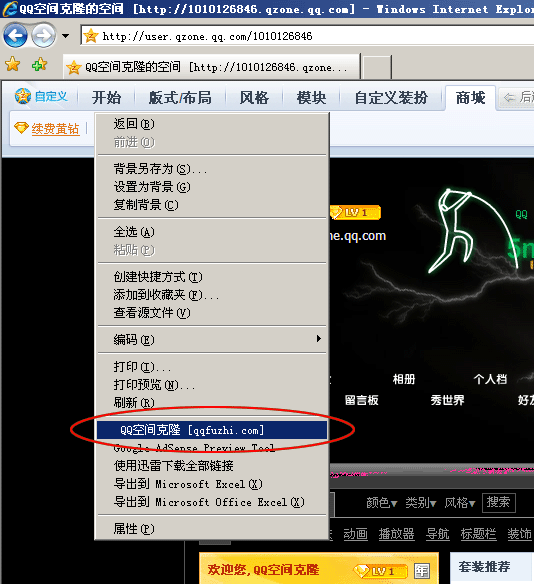Click the Add to Favorites icon

39,64
